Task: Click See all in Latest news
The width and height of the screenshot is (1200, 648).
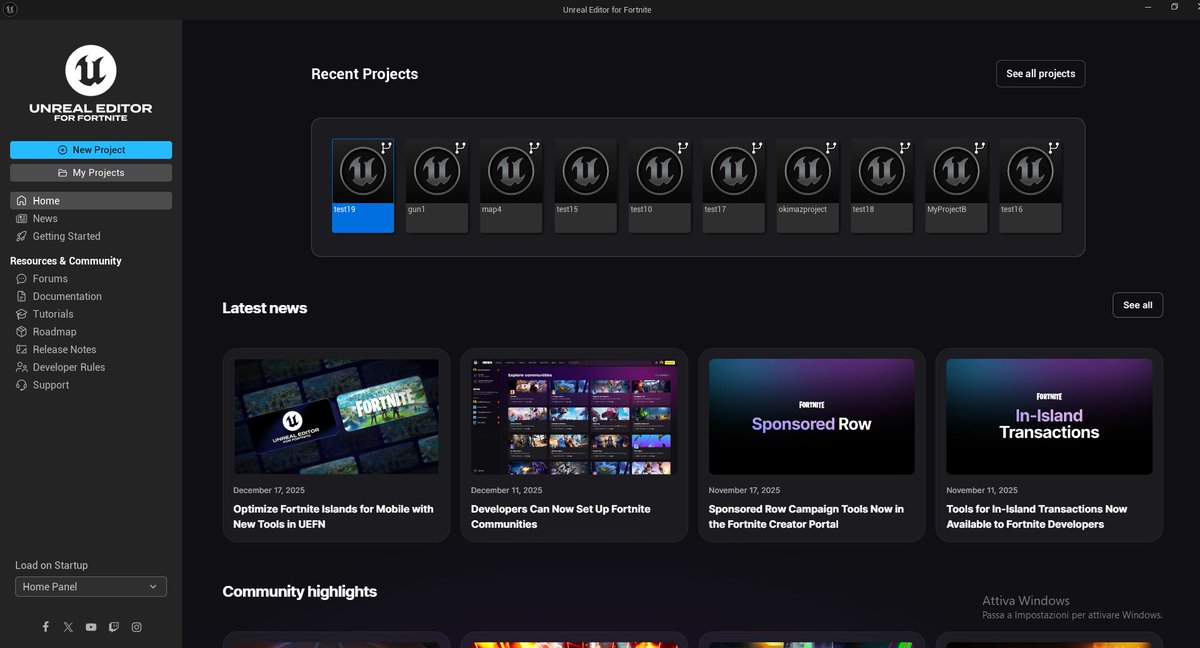Action: (x=1138, y=305)
